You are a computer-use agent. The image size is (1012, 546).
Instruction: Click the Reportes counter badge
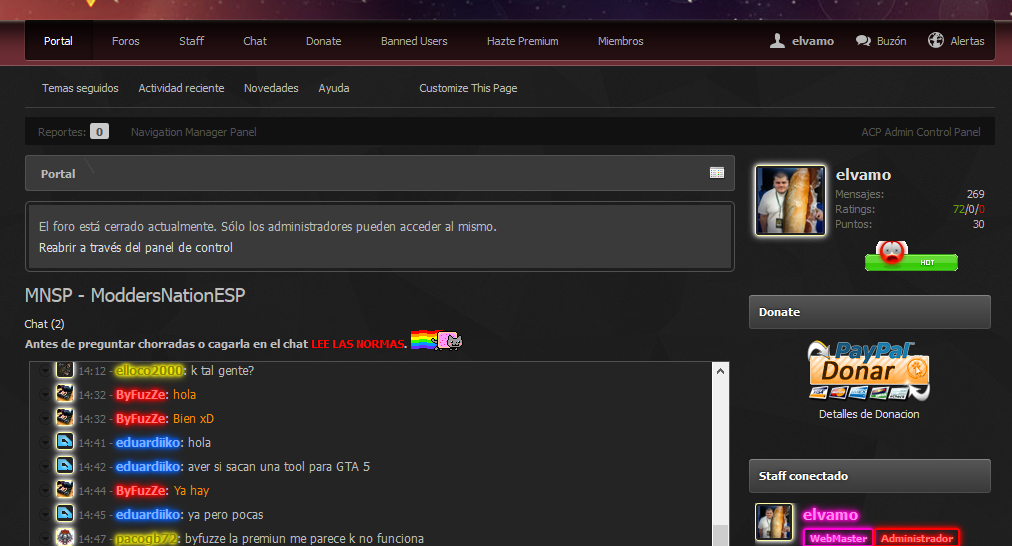click(x=99, y=132)
